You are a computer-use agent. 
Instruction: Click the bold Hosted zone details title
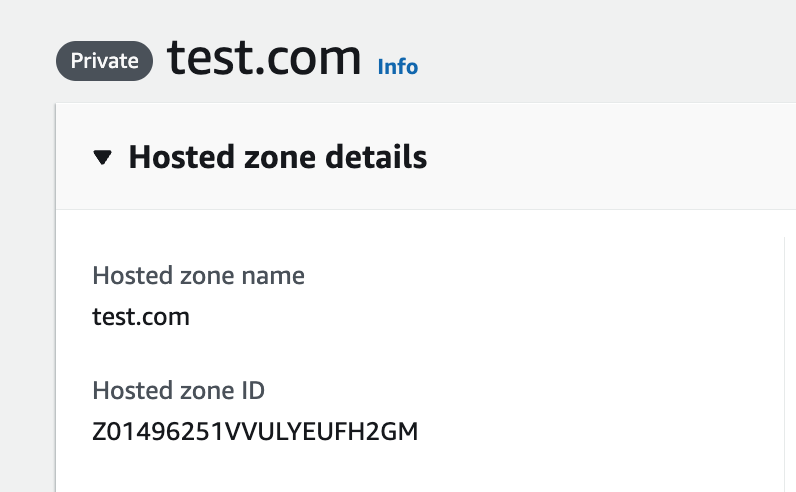pos(277,157)
